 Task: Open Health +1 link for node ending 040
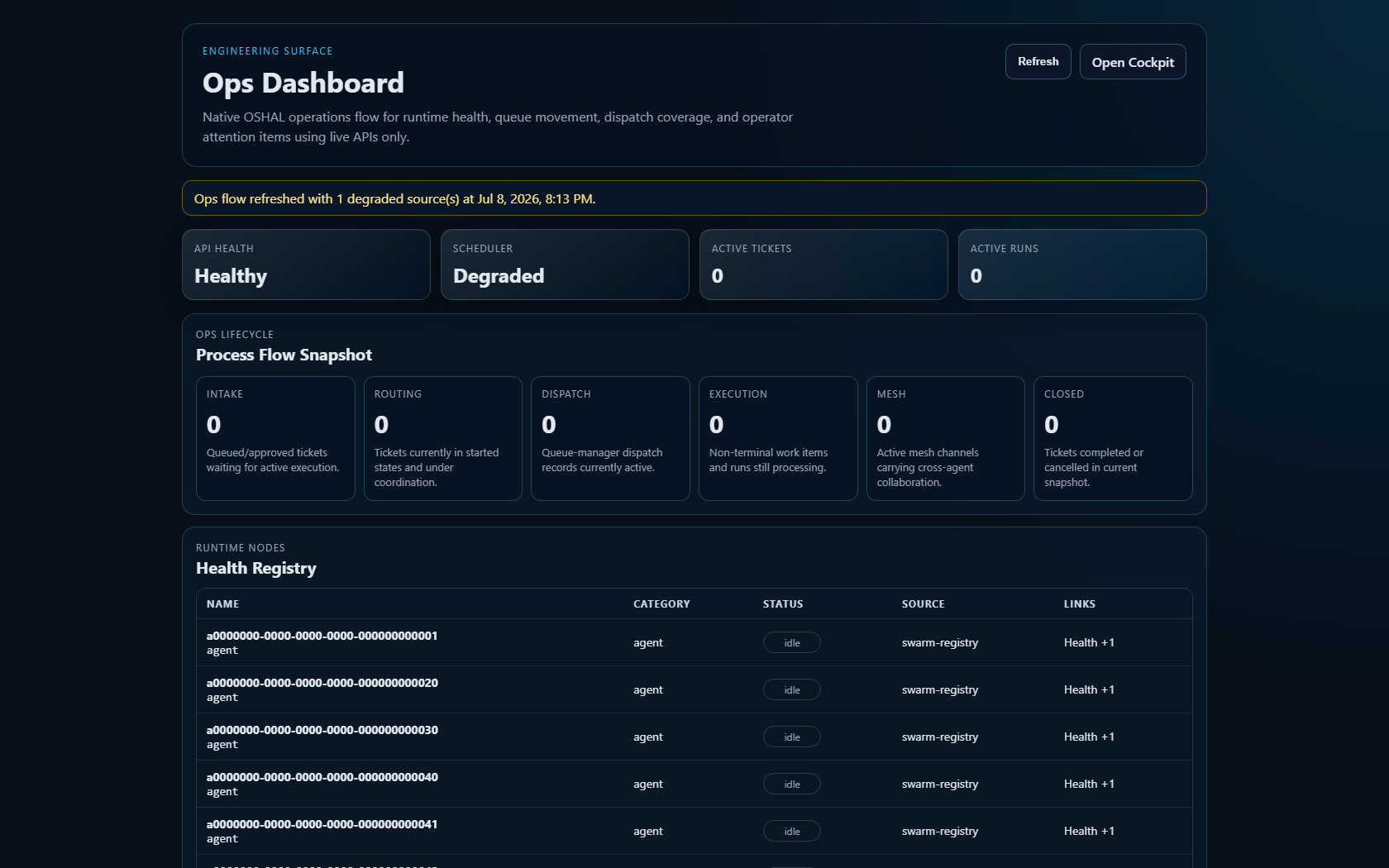click(1089, 784)
